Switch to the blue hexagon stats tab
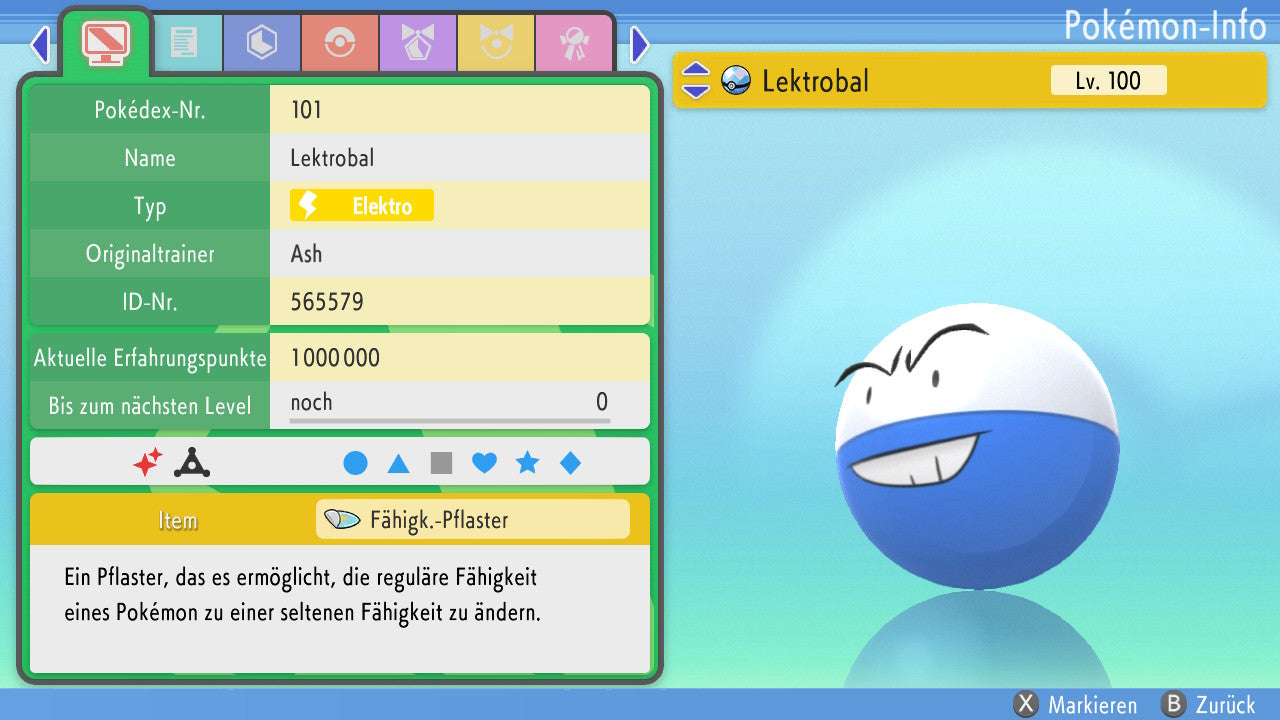Viewport: 1280px width, 720px height. (x=261, y=43)
